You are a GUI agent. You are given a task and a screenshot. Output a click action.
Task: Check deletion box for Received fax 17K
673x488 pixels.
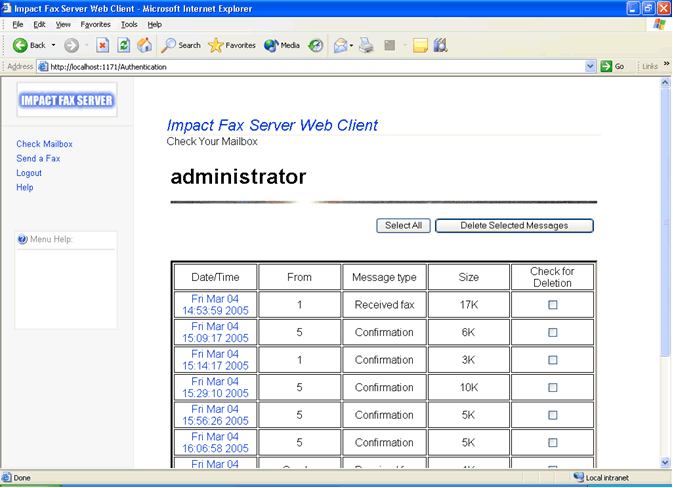click(552, 305)
